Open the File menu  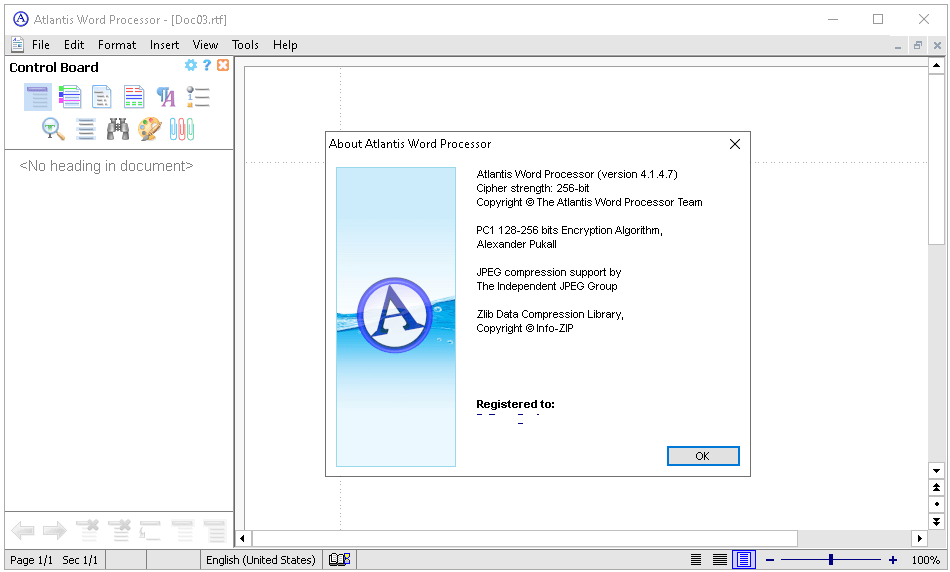coord(41,45)
